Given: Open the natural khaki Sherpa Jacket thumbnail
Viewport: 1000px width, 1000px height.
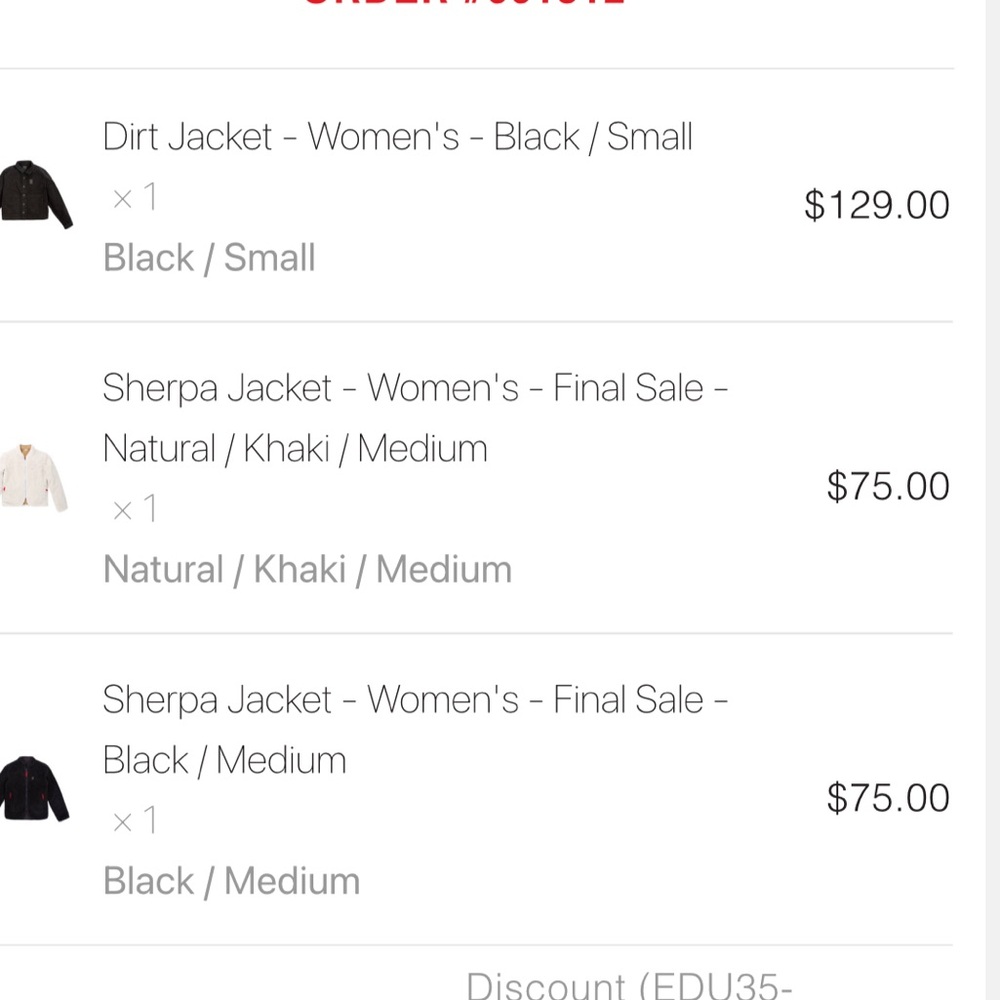Looking at the screenshot, I should [x=34, y=478].
